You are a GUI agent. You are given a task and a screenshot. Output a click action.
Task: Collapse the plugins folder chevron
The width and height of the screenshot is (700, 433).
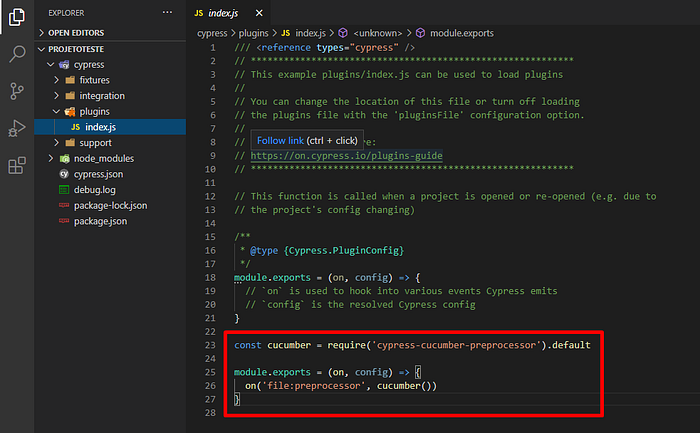coord(56,112)
